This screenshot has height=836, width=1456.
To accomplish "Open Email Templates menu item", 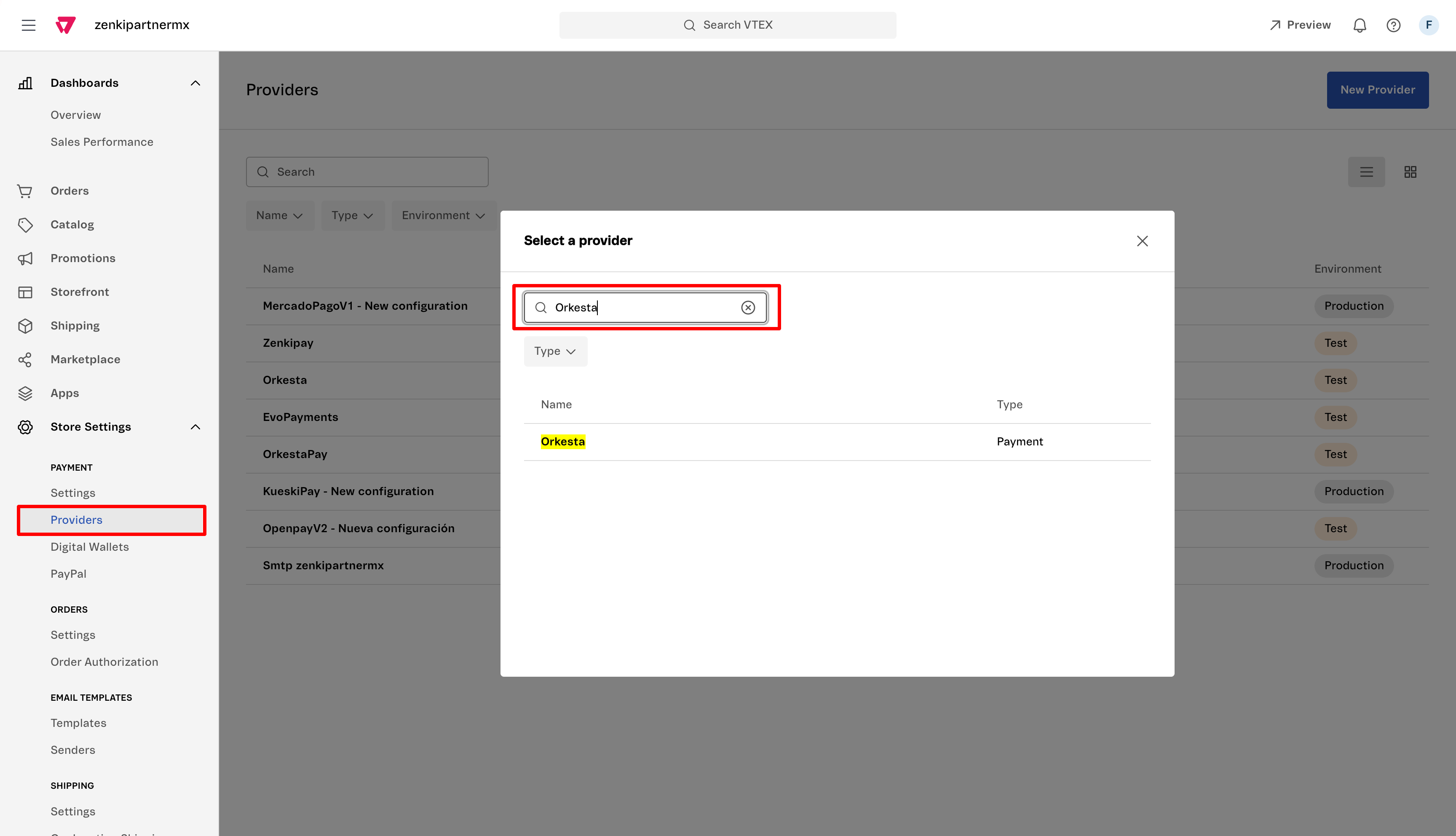I will click(x=79, y=723).
